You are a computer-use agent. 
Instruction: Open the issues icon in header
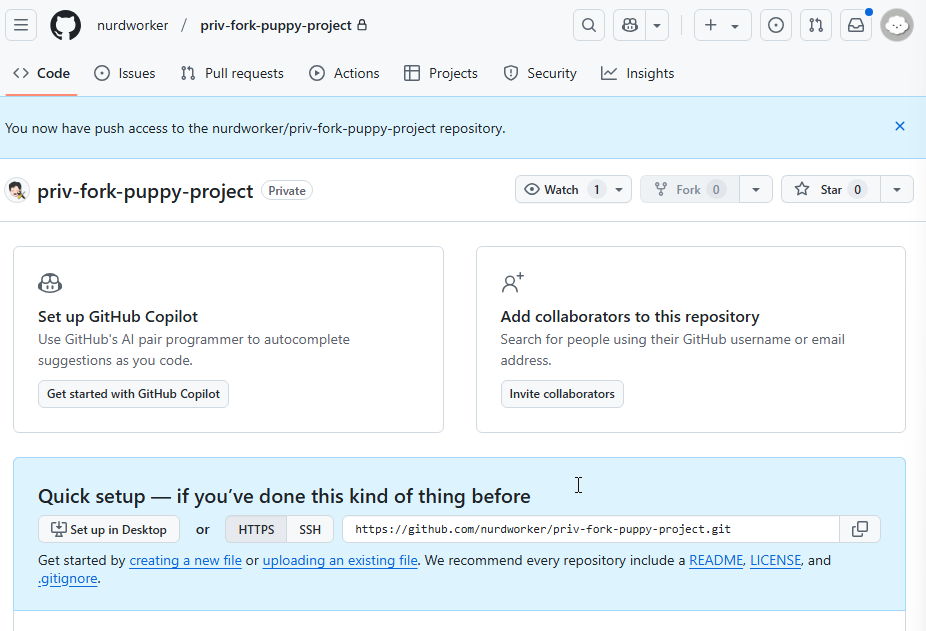[x=776, y=25]
